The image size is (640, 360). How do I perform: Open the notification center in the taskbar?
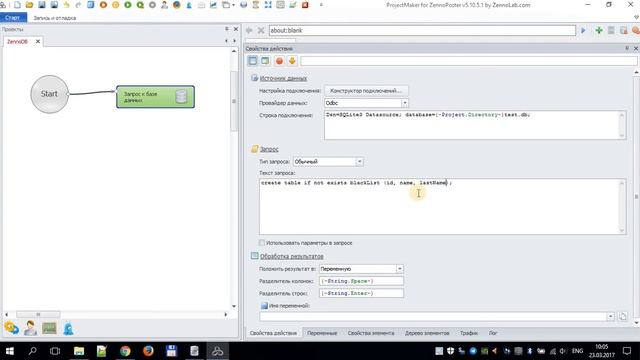(627, 351)
